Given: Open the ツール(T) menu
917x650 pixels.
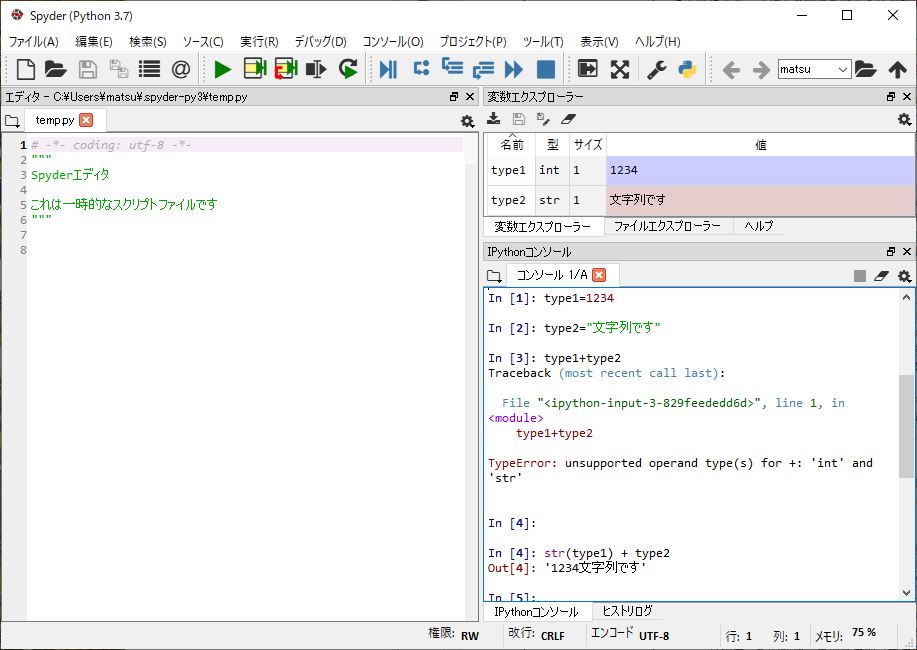Looking at the screenshot, I should (x=543, y=42).
